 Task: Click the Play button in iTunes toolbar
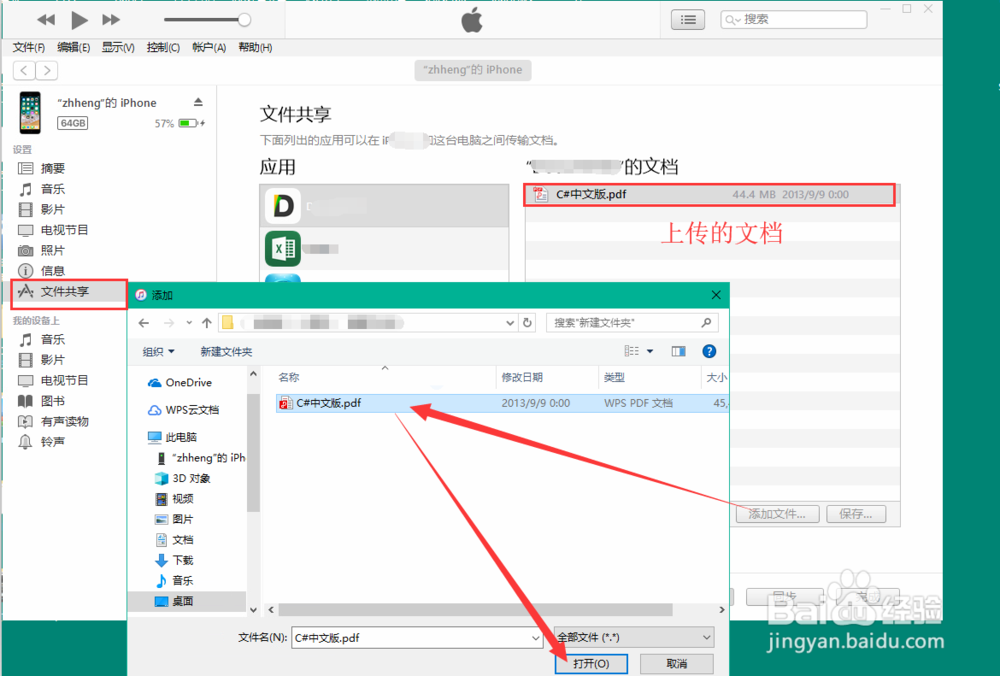(78, 18)
